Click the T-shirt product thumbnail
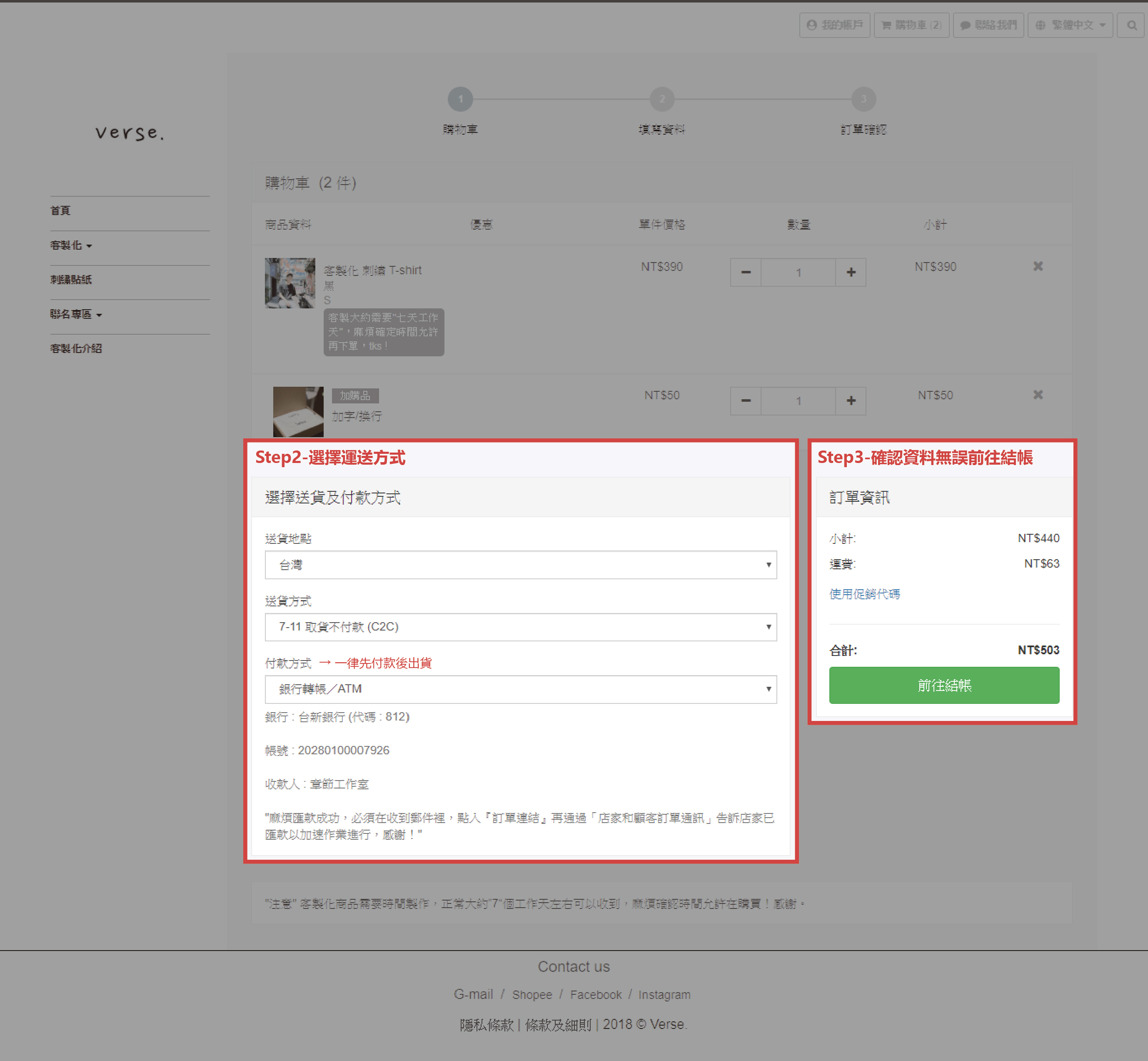The height and width of the screenshot is (1061, 1148). [290, 283]
